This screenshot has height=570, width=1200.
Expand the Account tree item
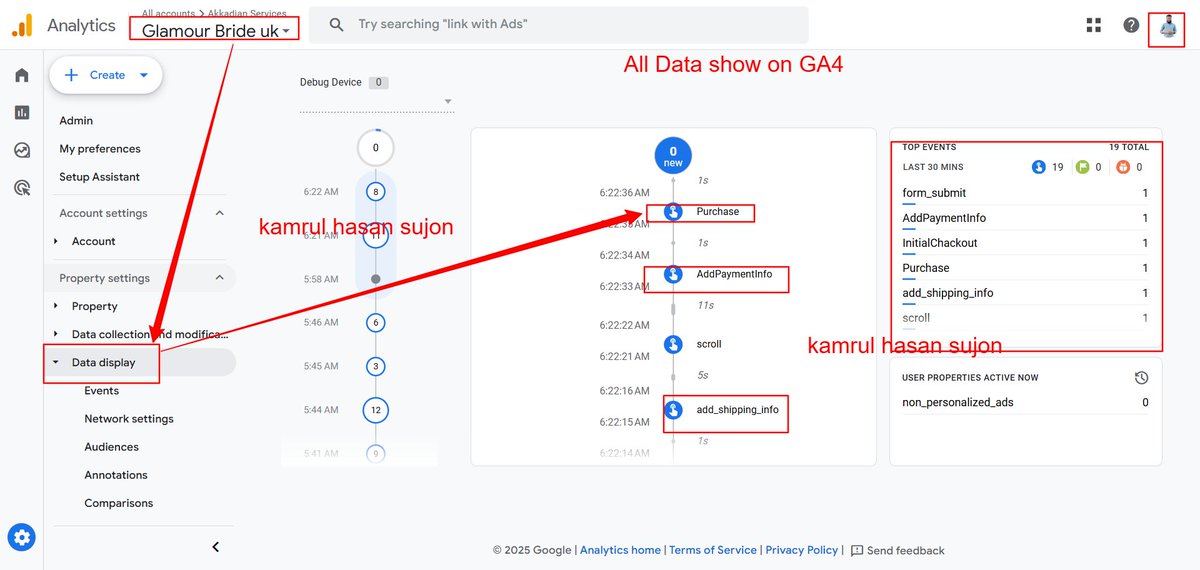click(56, 241)
